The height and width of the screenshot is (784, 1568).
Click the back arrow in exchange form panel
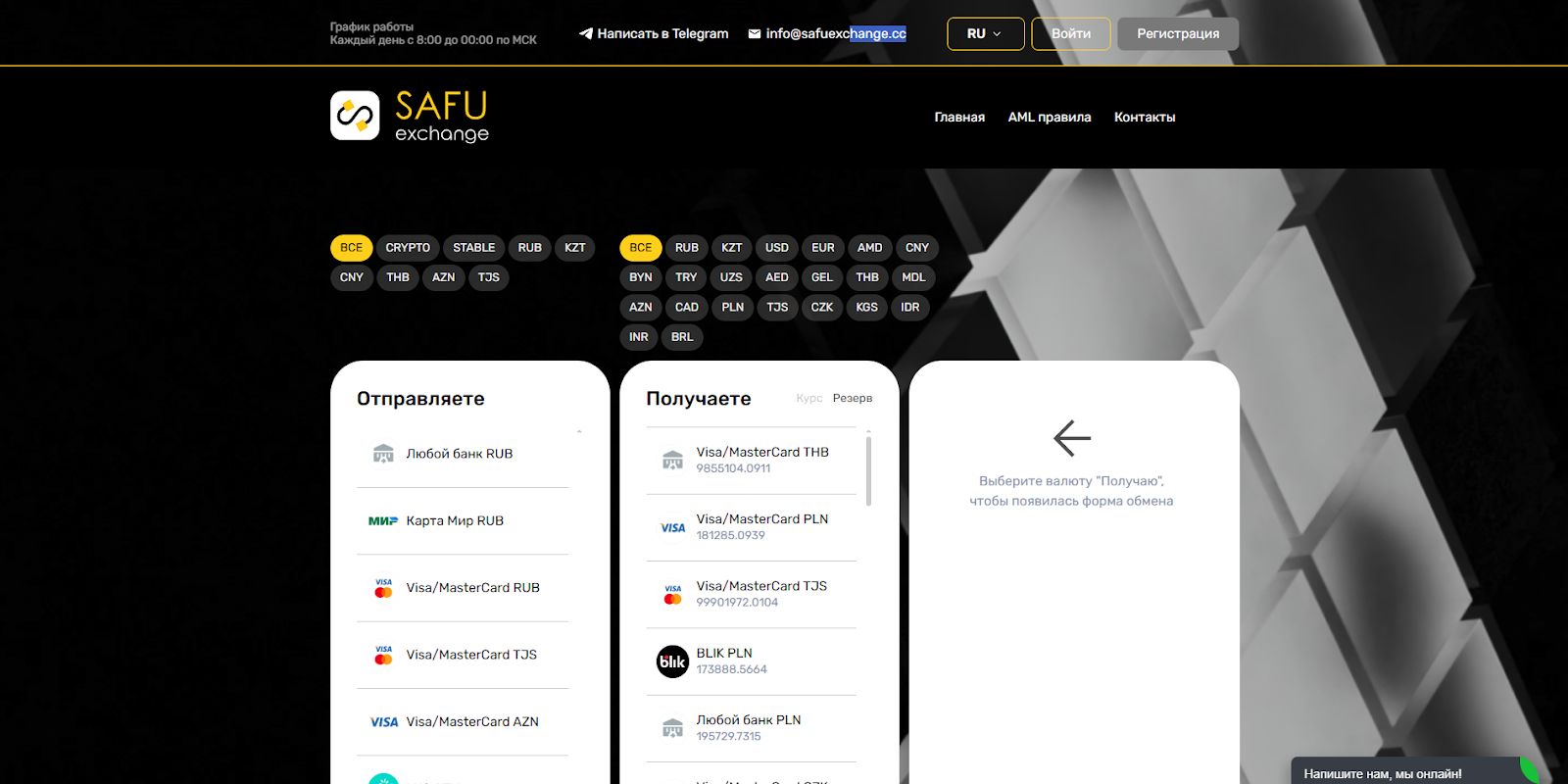tap(1072, 438)
